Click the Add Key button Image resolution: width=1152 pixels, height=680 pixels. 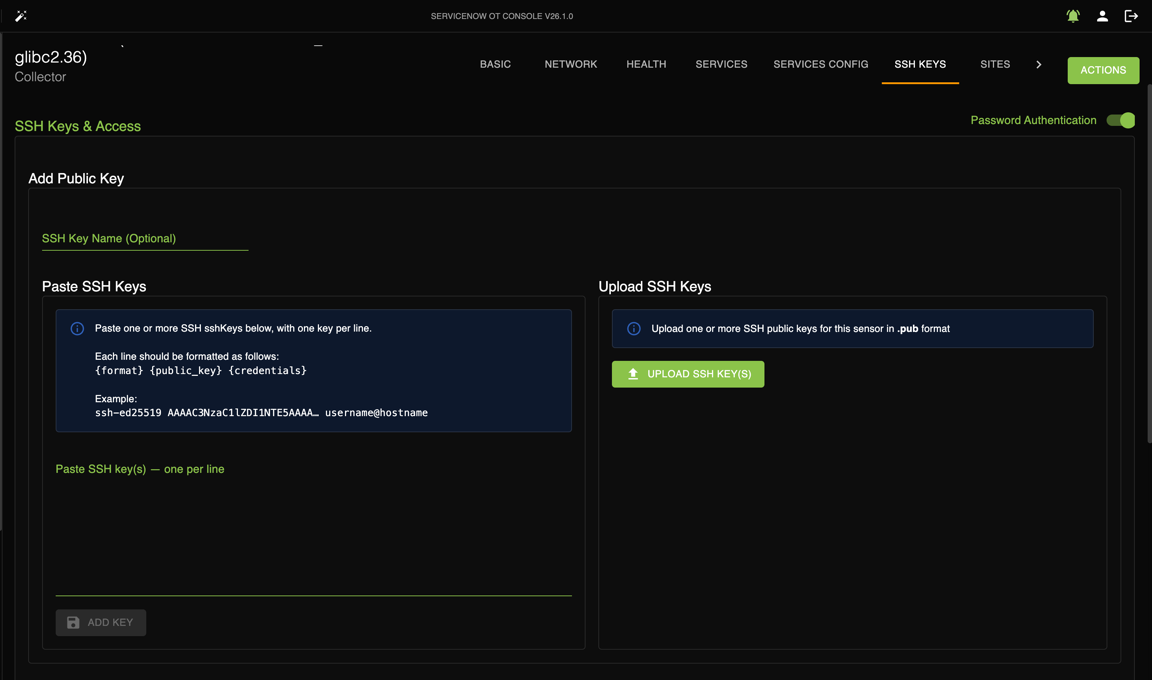(101, 623)
